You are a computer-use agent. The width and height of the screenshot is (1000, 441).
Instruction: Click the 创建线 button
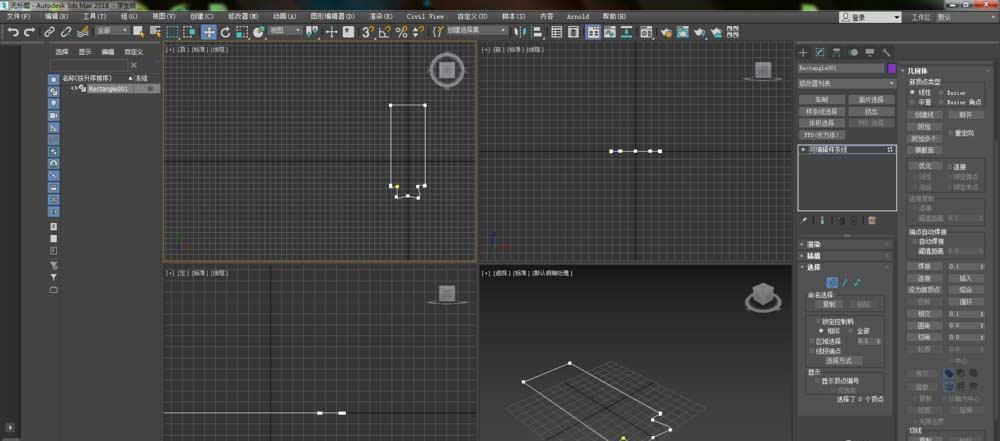(924, 115)
